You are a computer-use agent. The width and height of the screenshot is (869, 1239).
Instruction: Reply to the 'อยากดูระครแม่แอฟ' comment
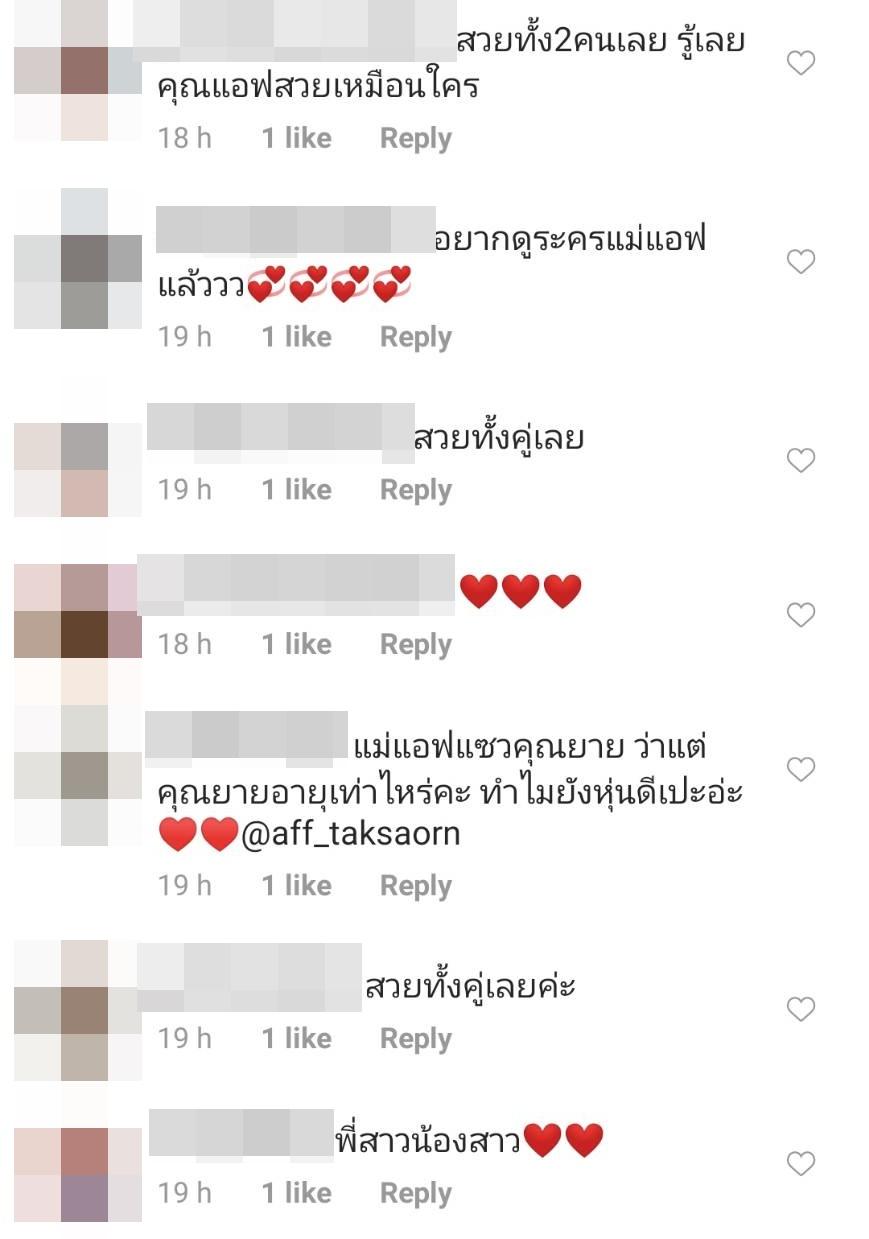tap(416, 338)
